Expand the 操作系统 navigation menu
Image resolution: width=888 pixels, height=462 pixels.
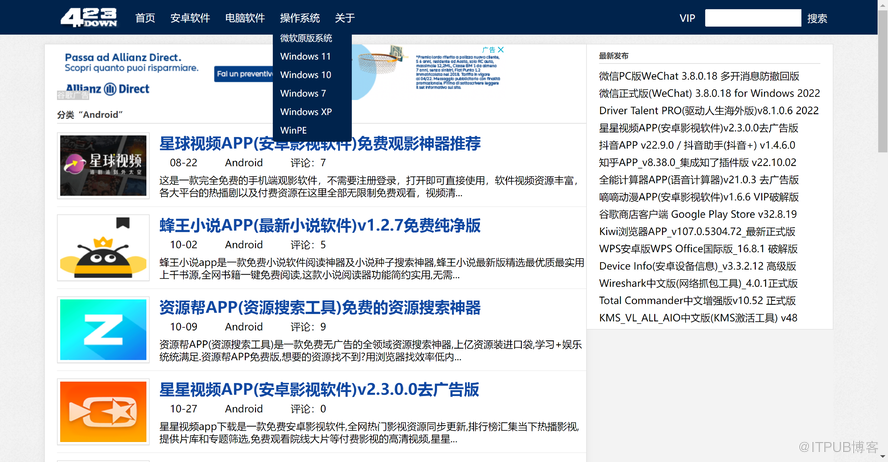tap(300, 18)
